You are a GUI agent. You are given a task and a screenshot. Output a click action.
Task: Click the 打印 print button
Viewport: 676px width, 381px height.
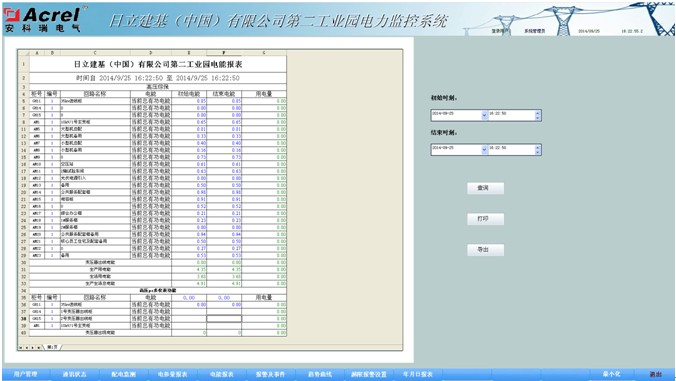[485, 219]
